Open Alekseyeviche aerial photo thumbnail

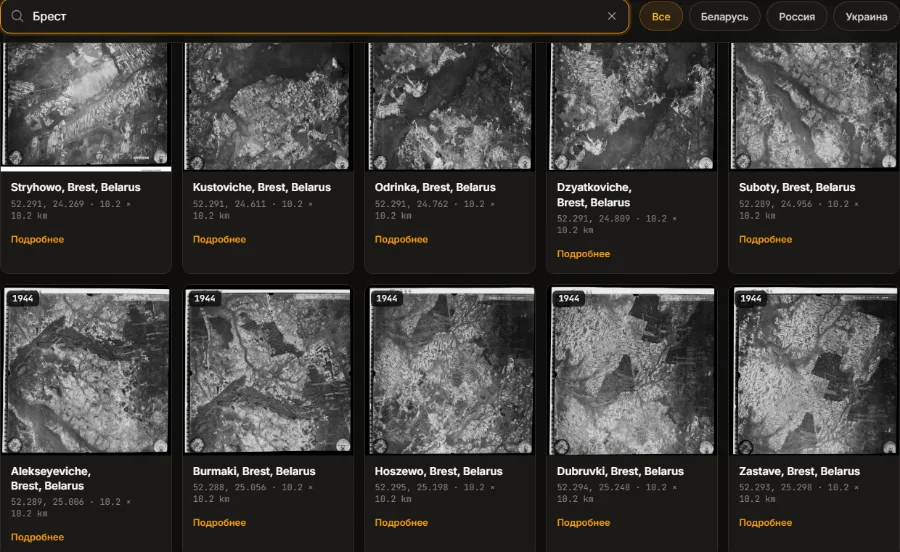[86, 371]
